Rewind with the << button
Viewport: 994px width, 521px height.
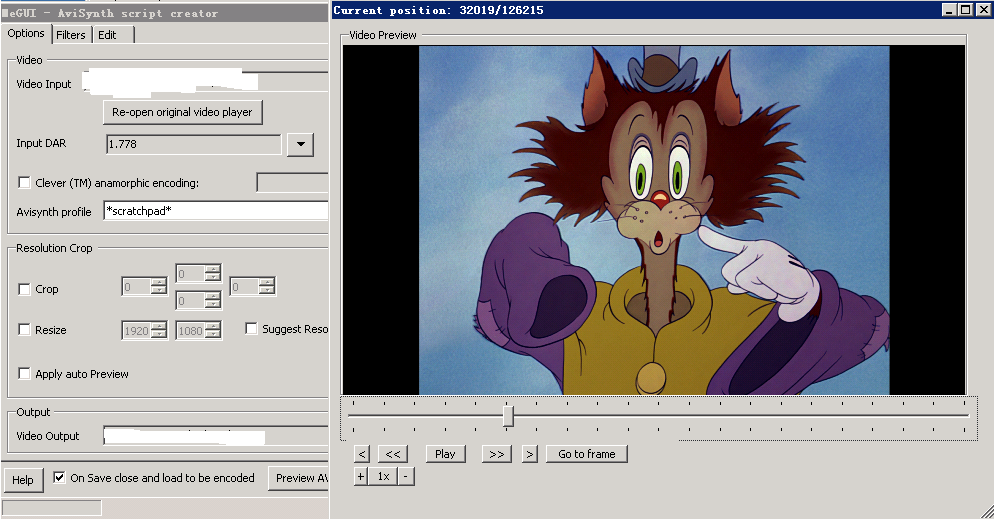[393, 454]
